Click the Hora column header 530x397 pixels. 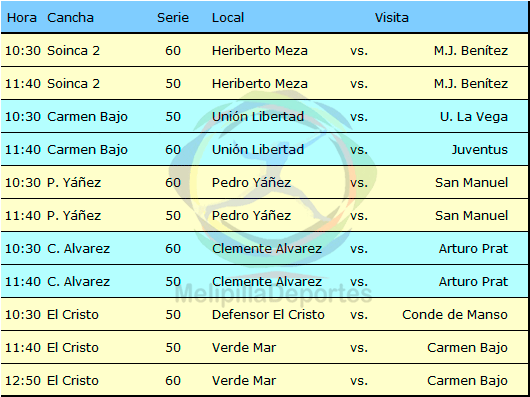coord(22,18)
